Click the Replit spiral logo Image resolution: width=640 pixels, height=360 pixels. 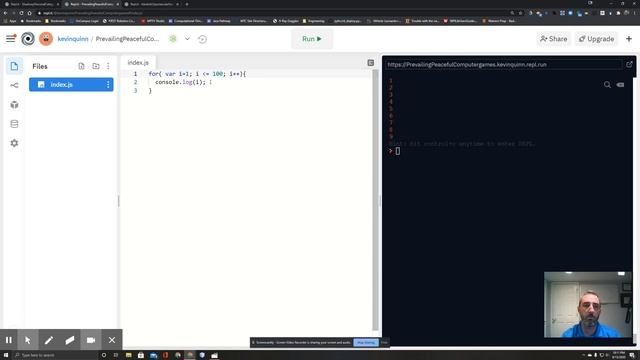click(x=28, y=39)
